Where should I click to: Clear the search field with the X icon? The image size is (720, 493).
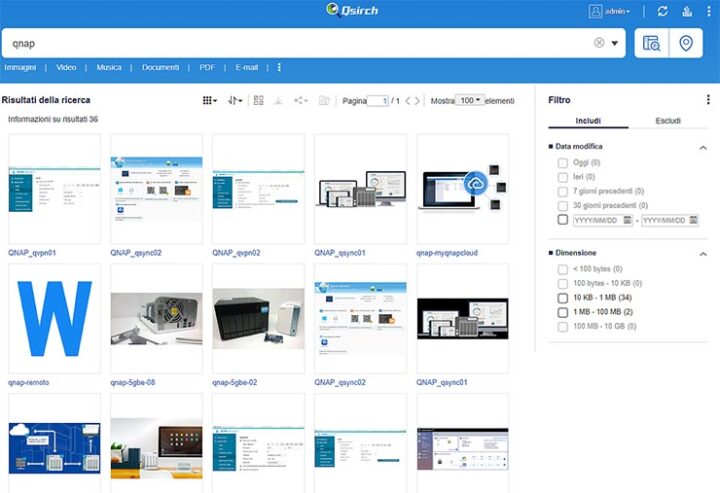click(599, 43)
